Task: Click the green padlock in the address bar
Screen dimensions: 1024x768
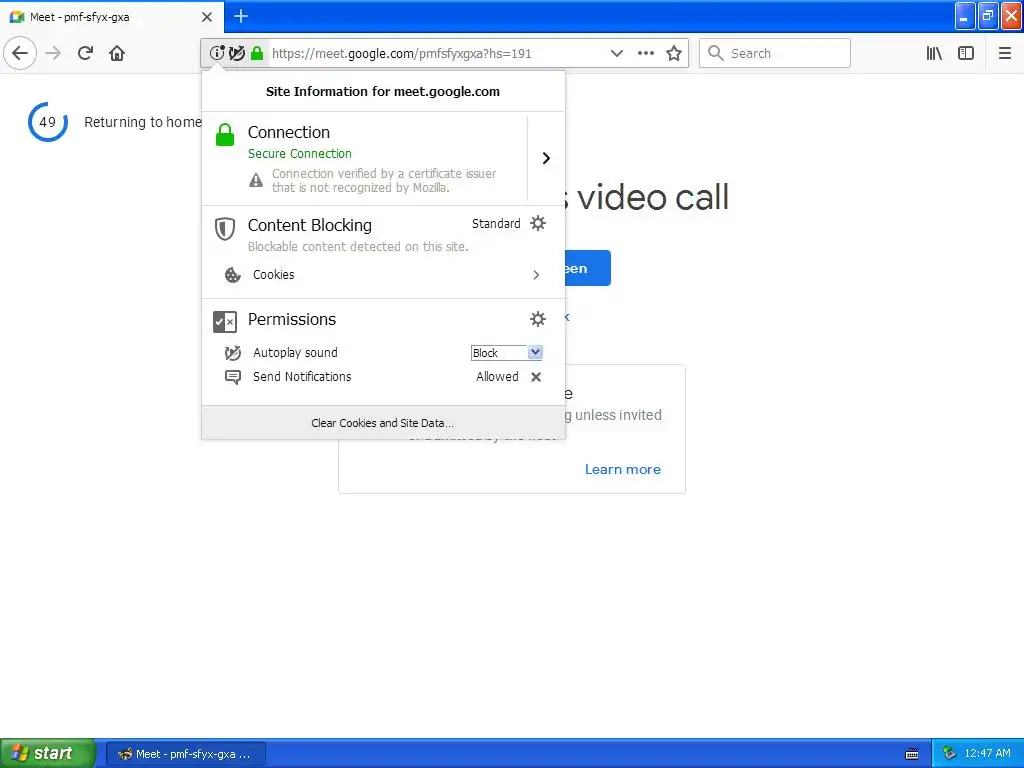Action: pyautogui.click(x=257, y=53)
